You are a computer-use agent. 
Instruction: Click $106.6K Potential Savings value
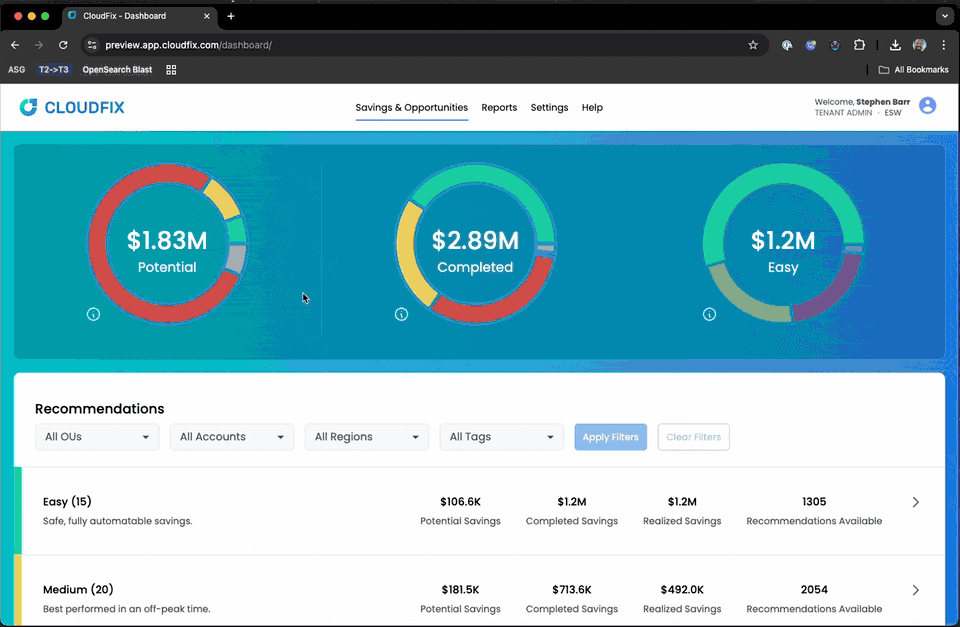click(x=460, y=501)
